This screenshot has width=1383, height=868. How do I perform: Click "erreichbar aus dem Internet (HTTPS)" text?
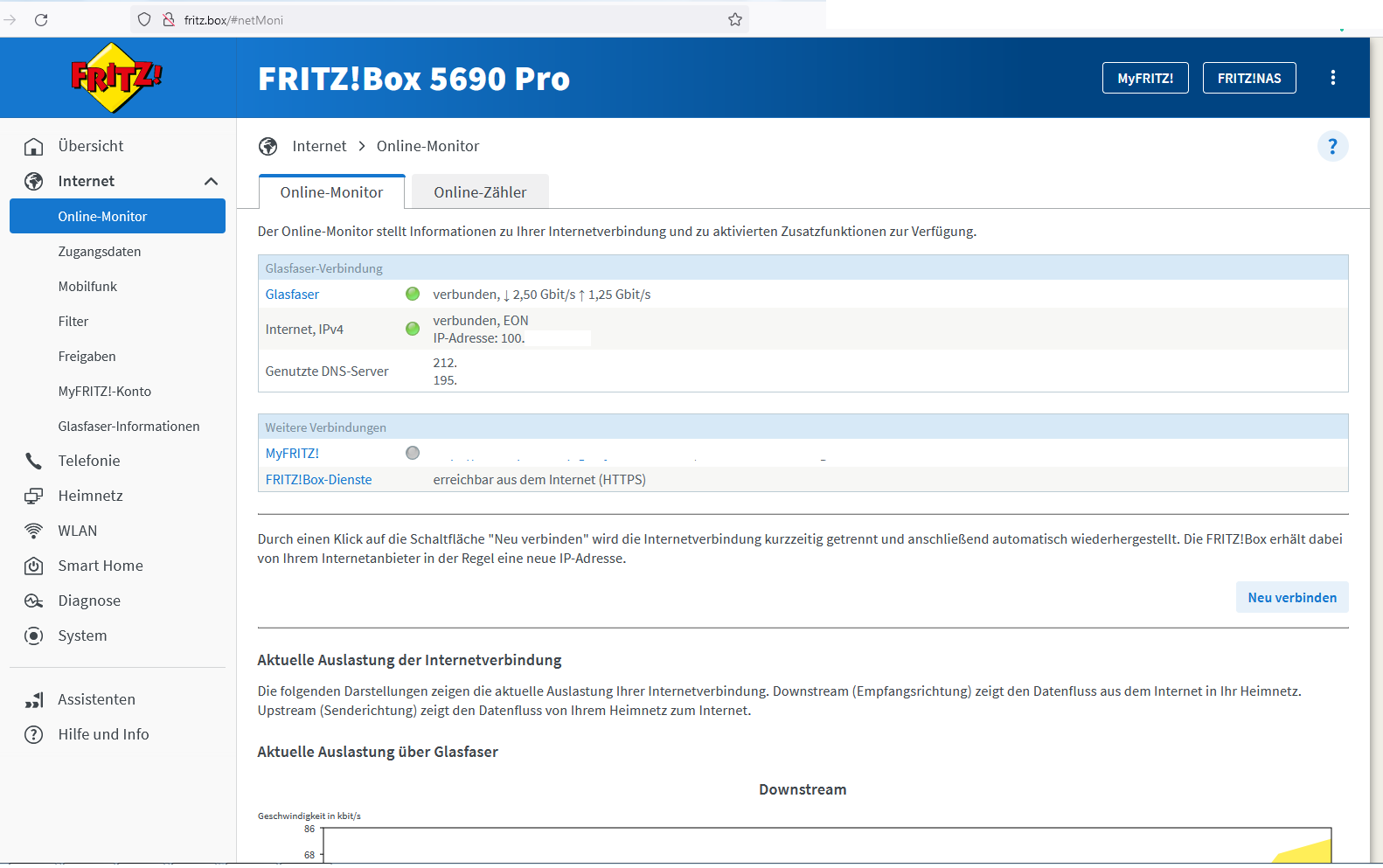pyautogui.click(x=539, y=479)
